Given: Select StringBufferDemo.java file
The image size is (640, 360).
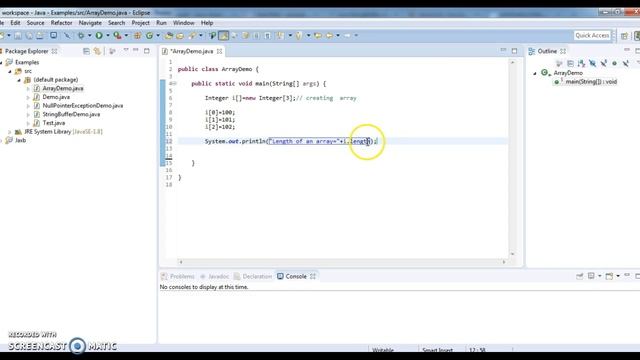Looking at the screenshot, I should [x=71, y=114].
